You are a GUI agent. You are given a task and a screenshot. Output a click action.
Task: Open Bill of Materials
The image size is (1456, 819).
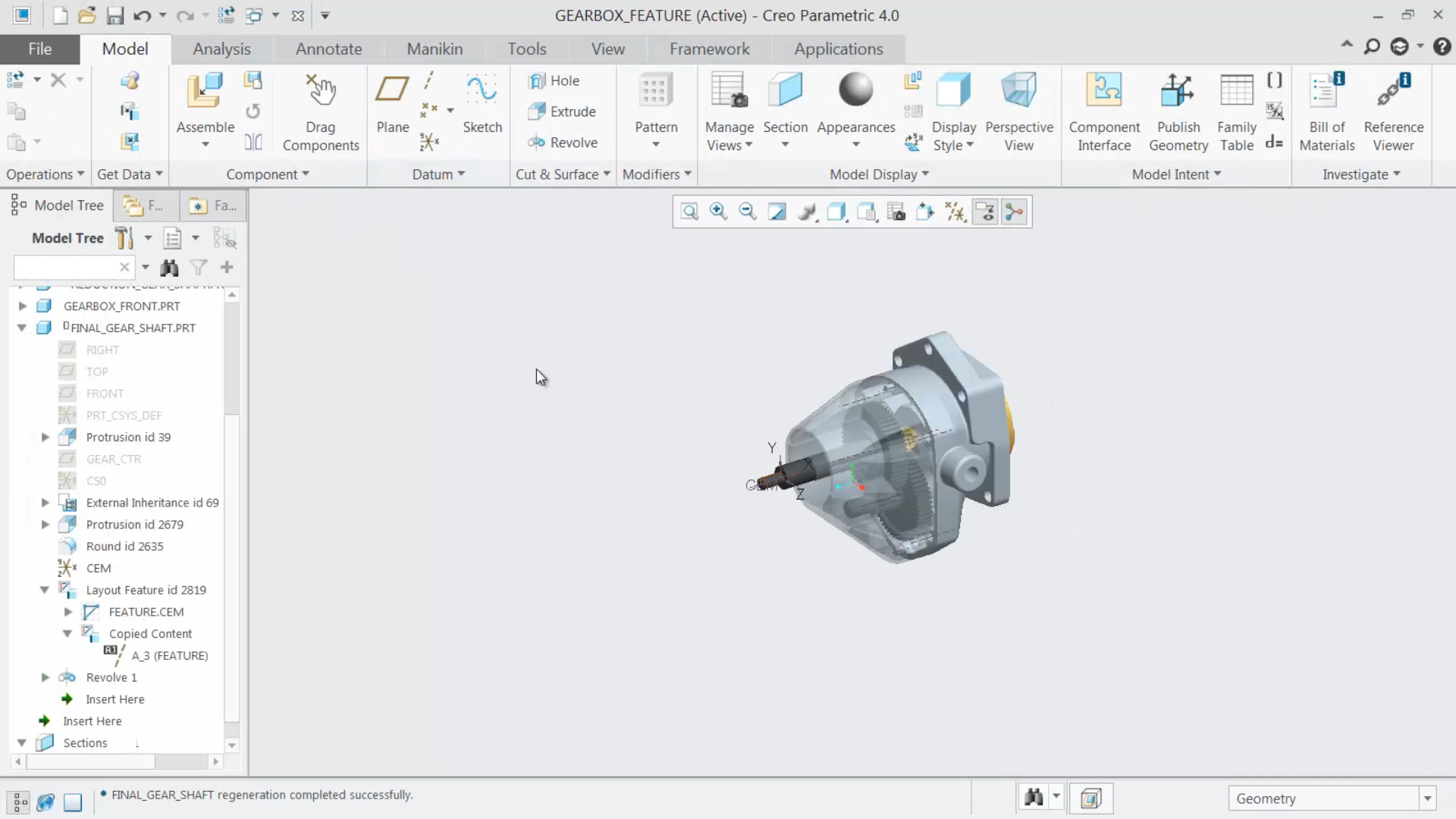pyautogui.click(x=1327, y=112)
